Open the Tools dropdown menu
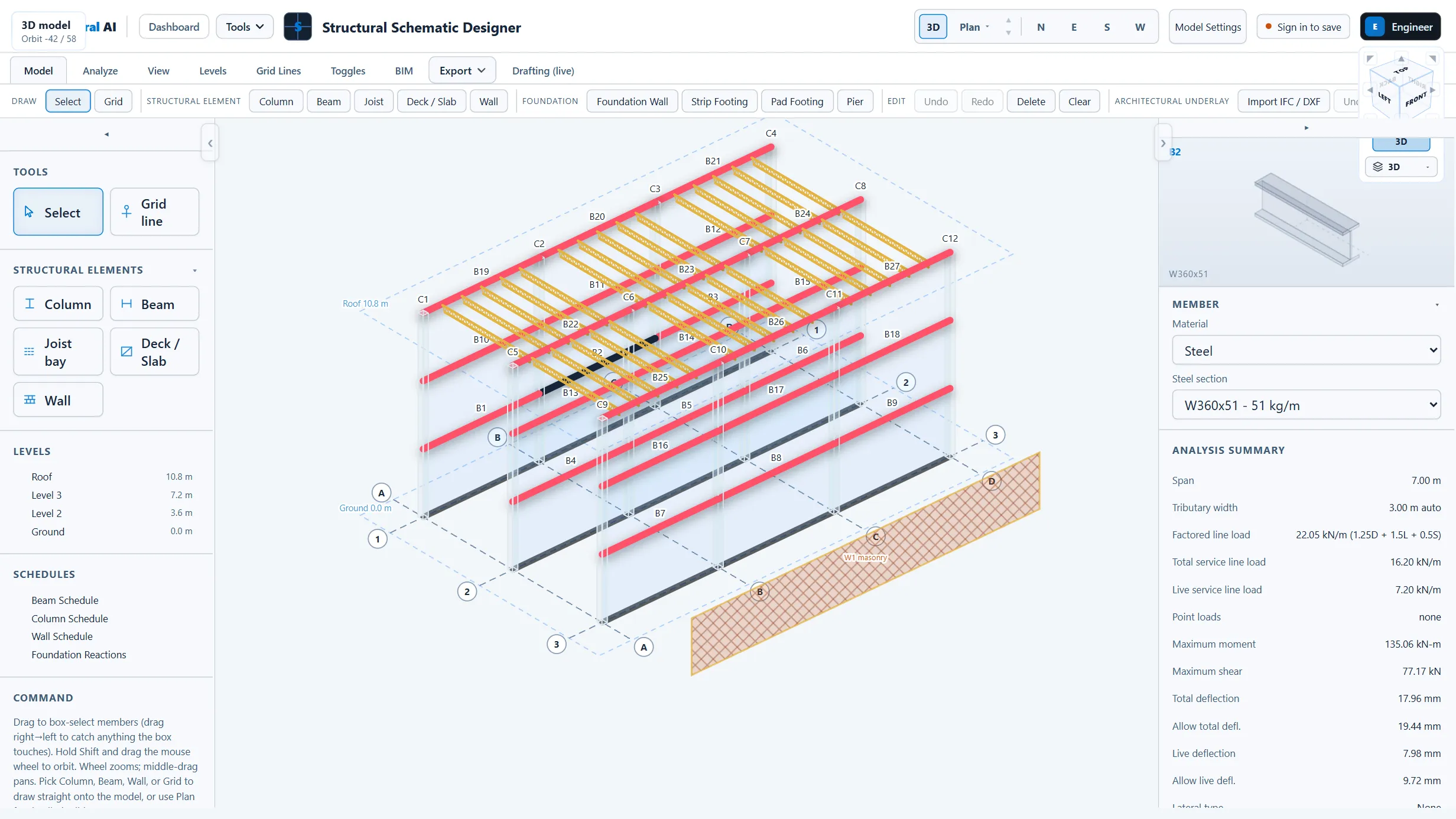The height and width of the screenshot is (819, 1456). tap(245, 27)
